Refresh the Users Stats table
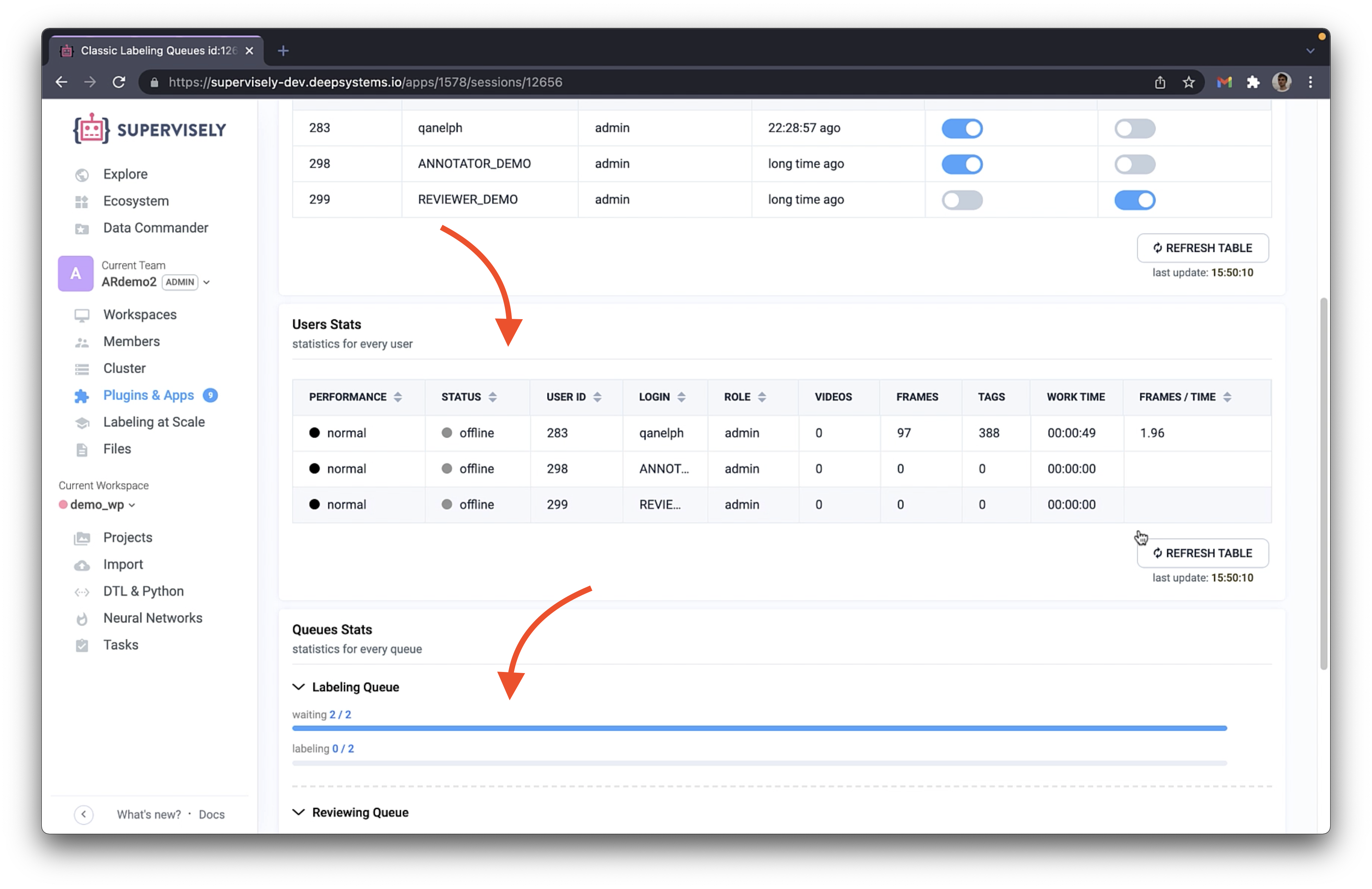This screenshot has height=889, width=1372. (1202, 553)
